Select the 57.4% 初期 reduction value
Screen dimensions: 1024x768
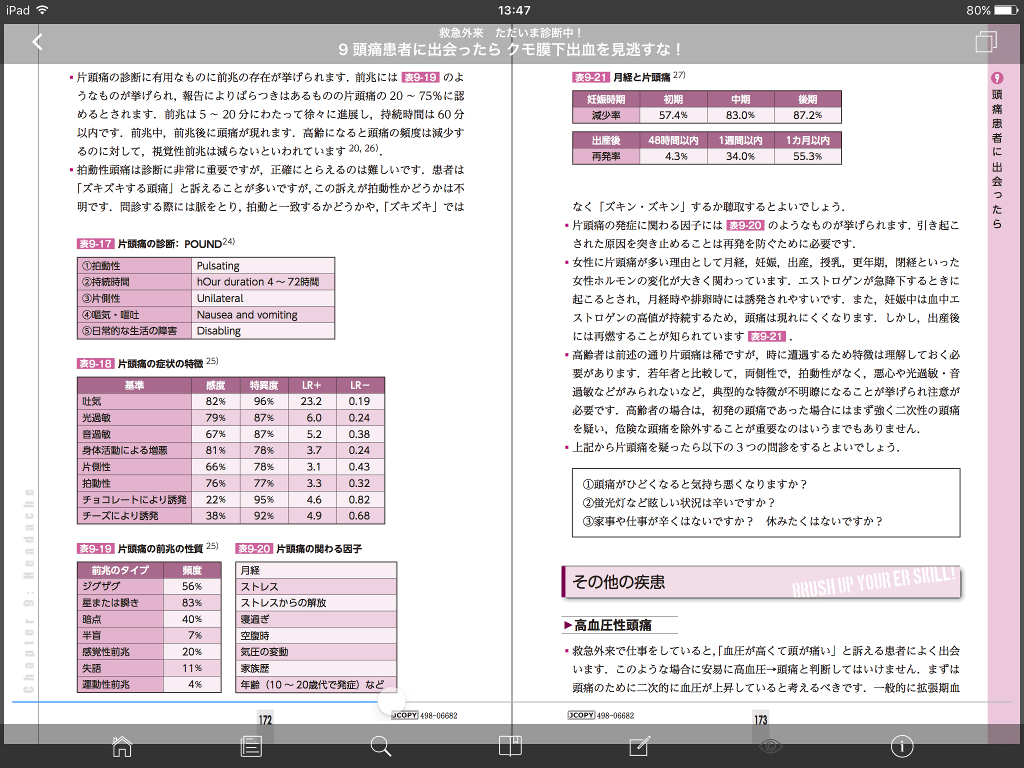coord(673,115)
